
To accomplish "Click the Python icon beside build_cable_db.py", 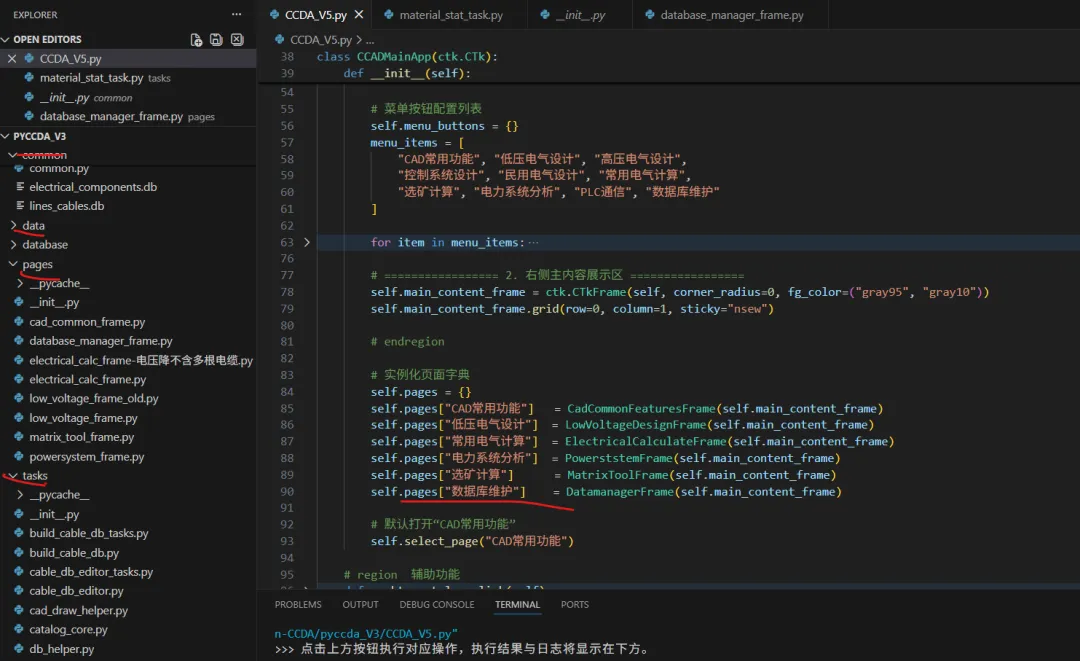I will click(19, 552).
